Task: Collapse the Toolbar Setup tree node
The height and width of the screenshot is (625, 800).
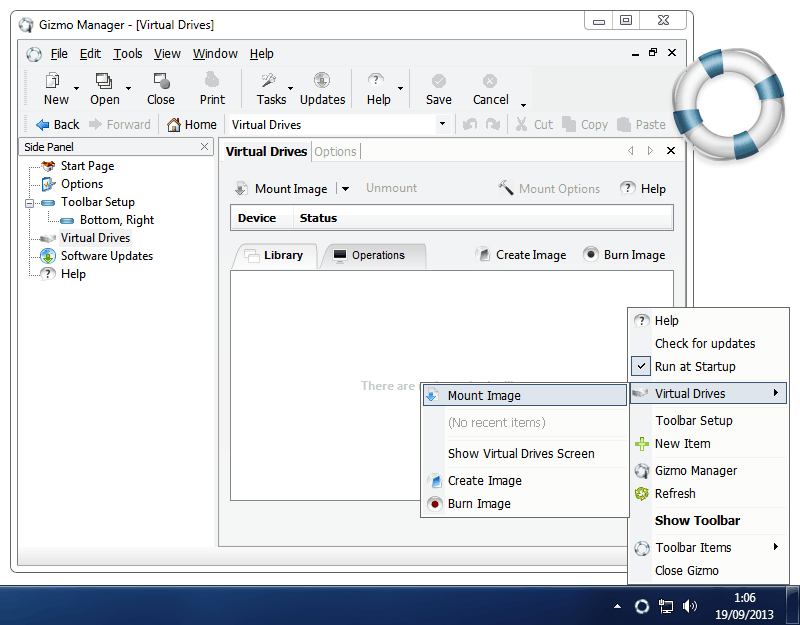Action: point(30,203)
